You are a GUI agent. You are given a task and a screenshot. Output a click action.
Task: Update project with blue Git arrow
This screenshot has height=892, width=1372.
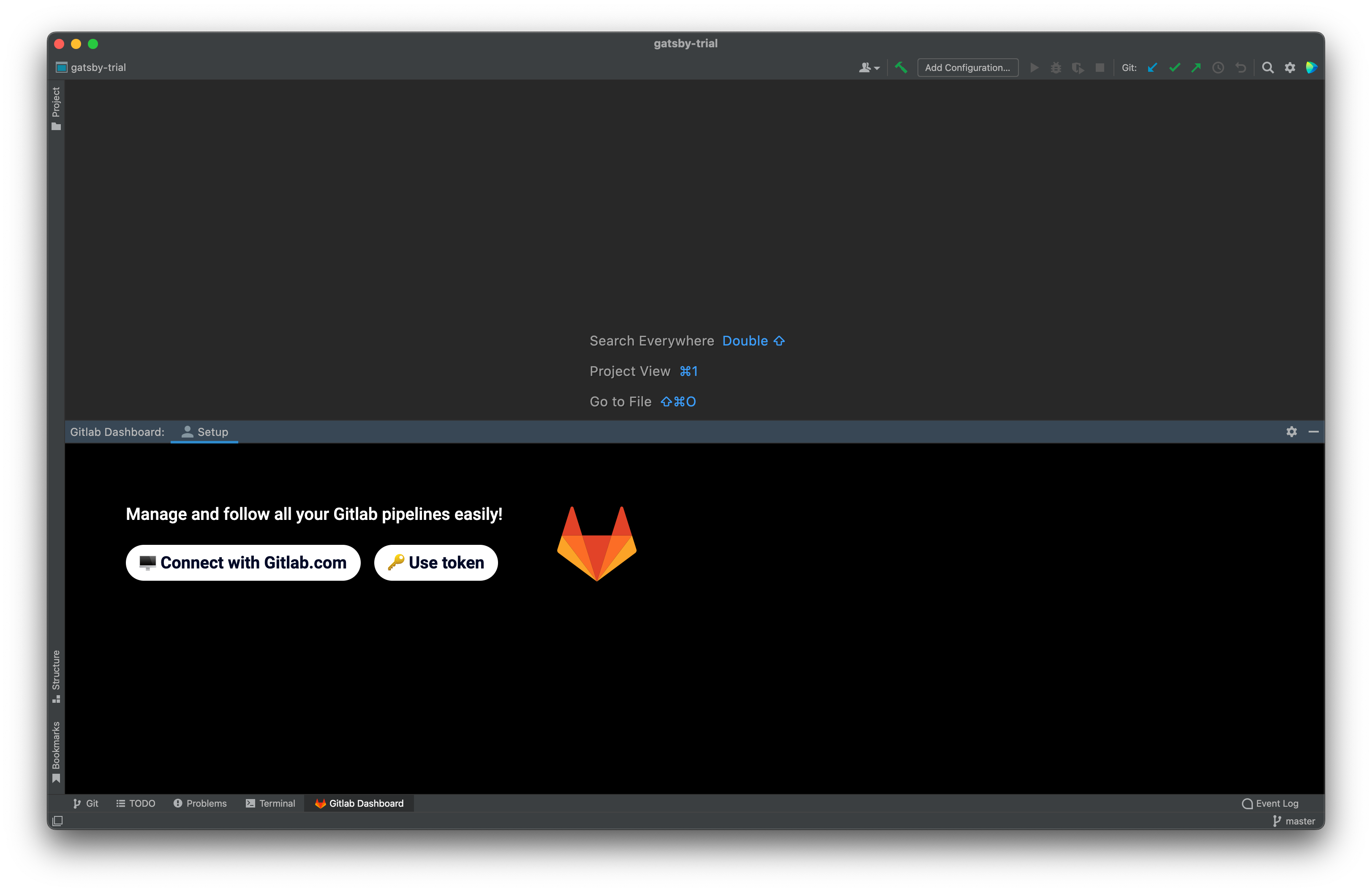click(1152, 68)
